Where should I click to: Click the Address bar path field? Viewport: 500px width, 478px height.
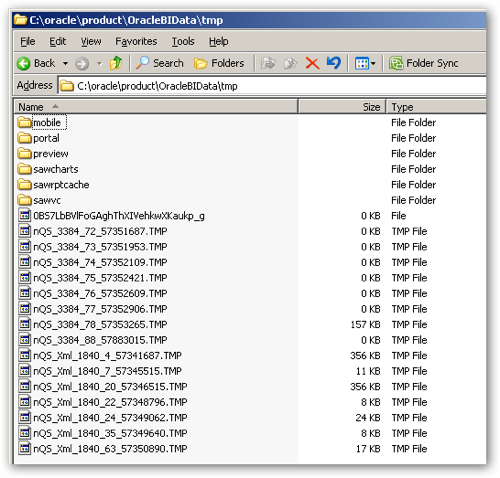click(x=272, y=86)
